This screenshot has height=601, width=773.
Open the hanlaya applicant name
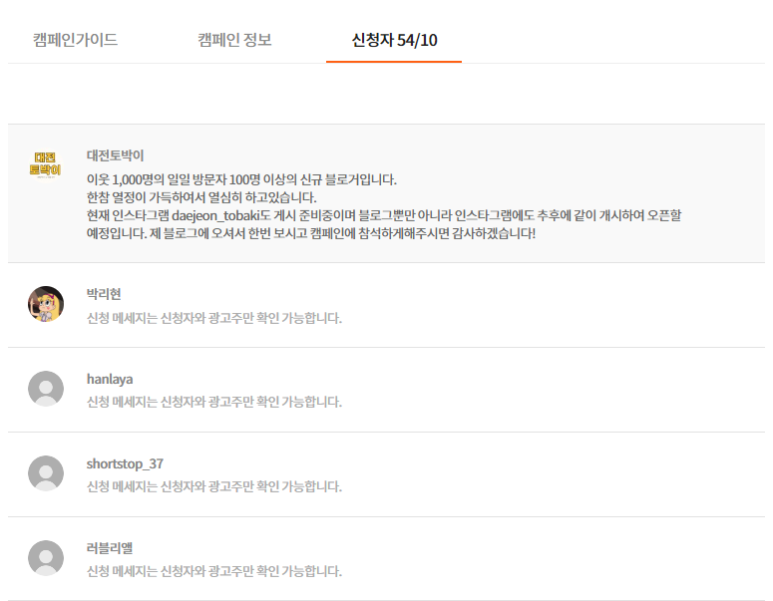pos(109,379)
